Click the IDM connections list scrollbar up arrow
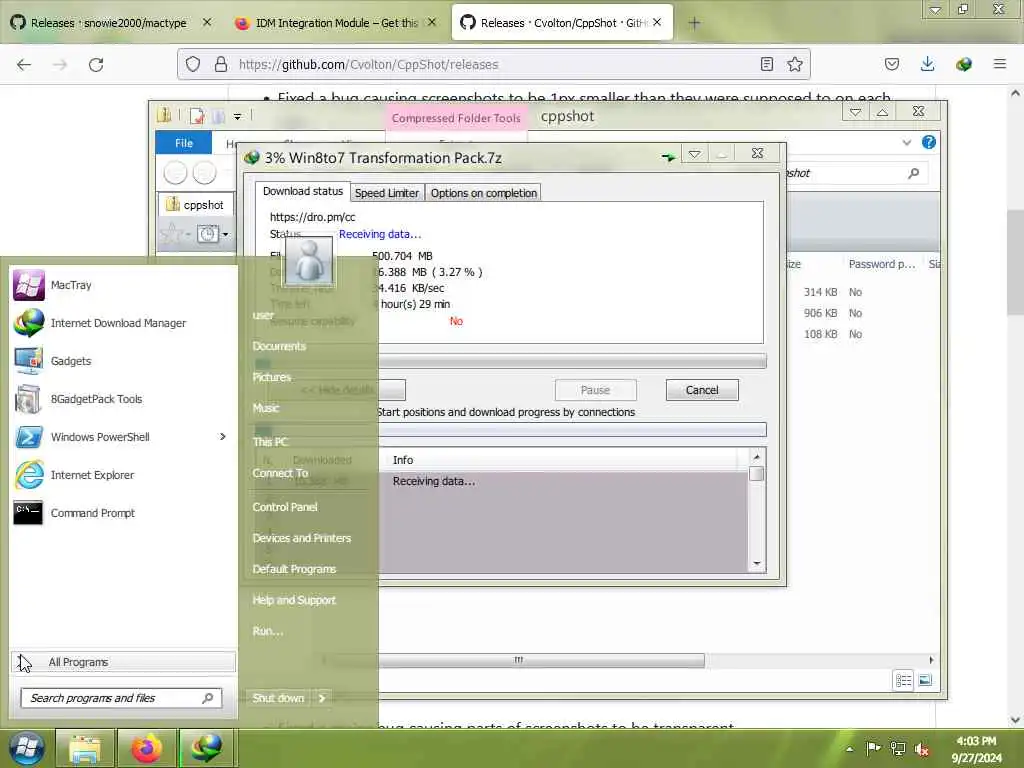 (757, 456)
